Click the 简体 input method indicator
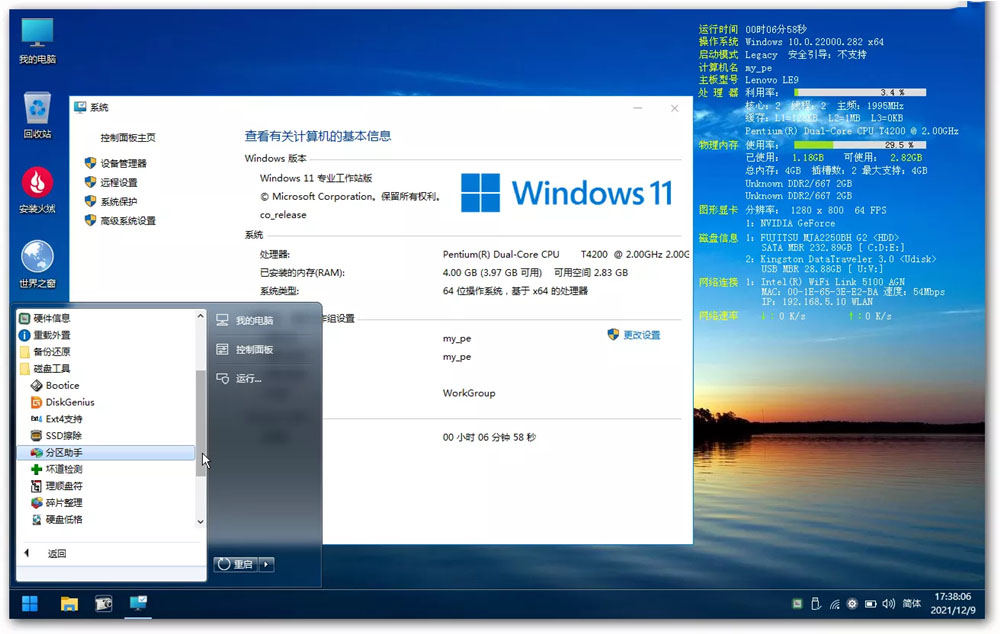1000x634 pixels. pyautogui.click(x=911, y=603)
